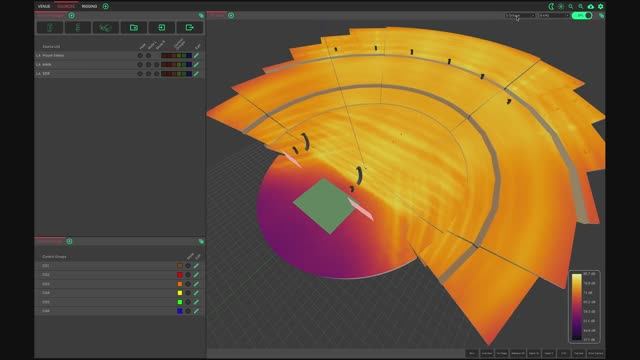Click the last view button in the bottom bar
Viewport: 640px width, 360px height.
coord(596,353)
